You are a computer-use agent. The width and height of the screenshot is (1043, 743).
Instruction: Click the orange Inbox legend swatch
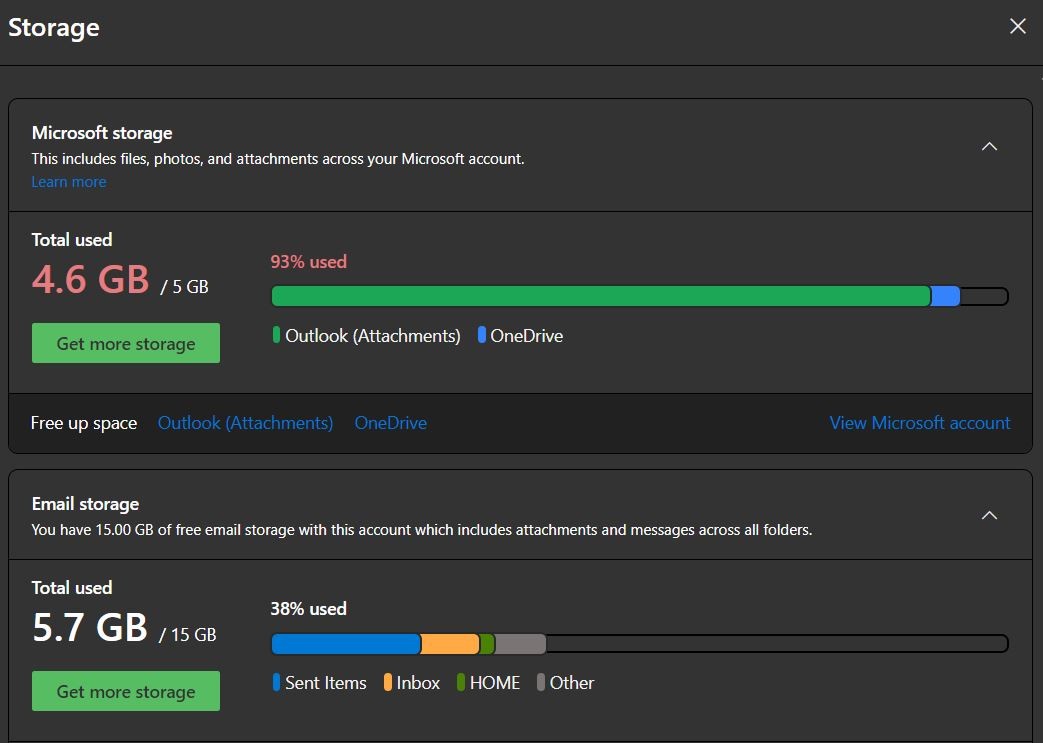(388, 682)
